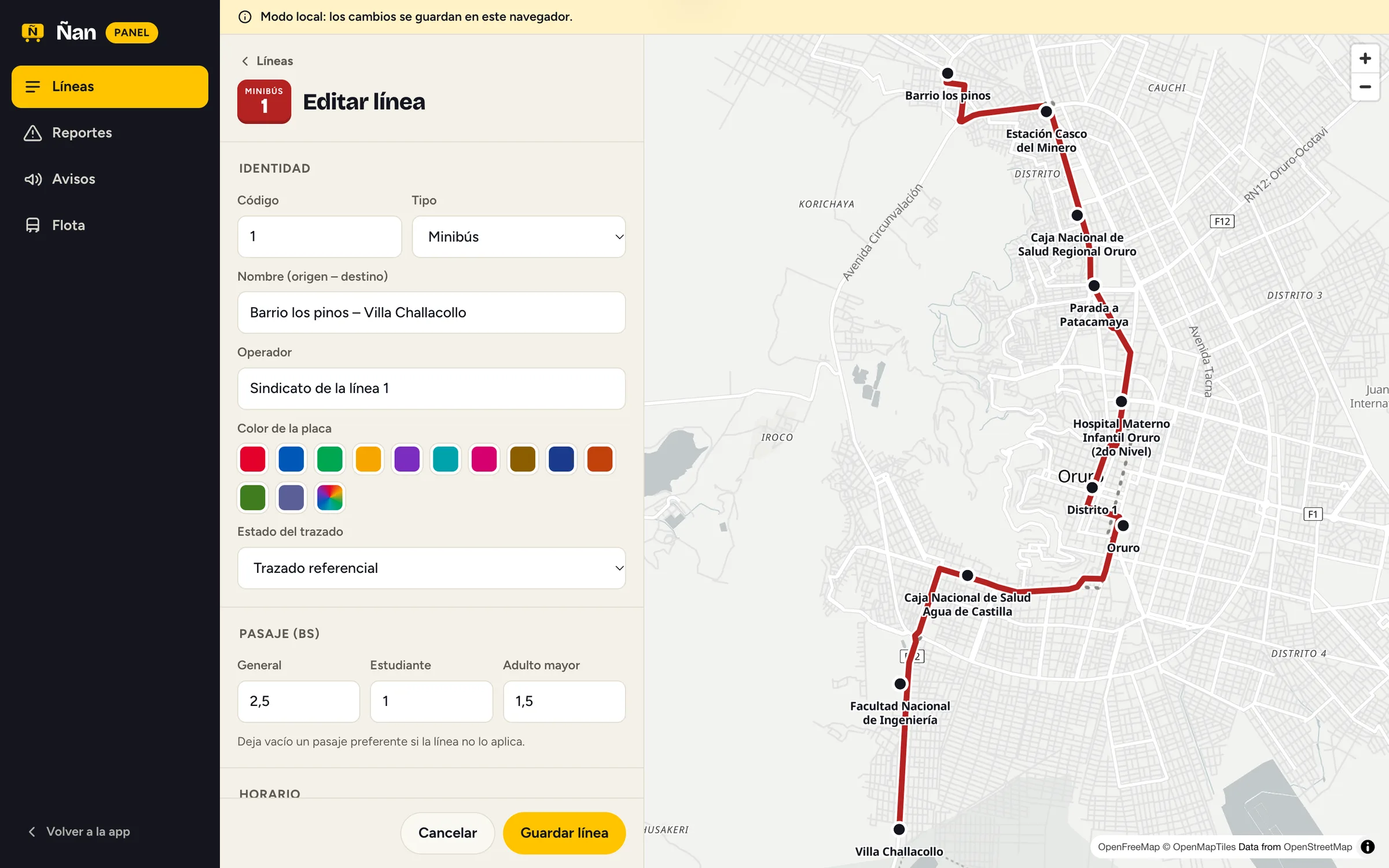Open the Estado del trazado dropdown
The width and height of the screenshot is (1389, 868).
click(x=431, y=568)
